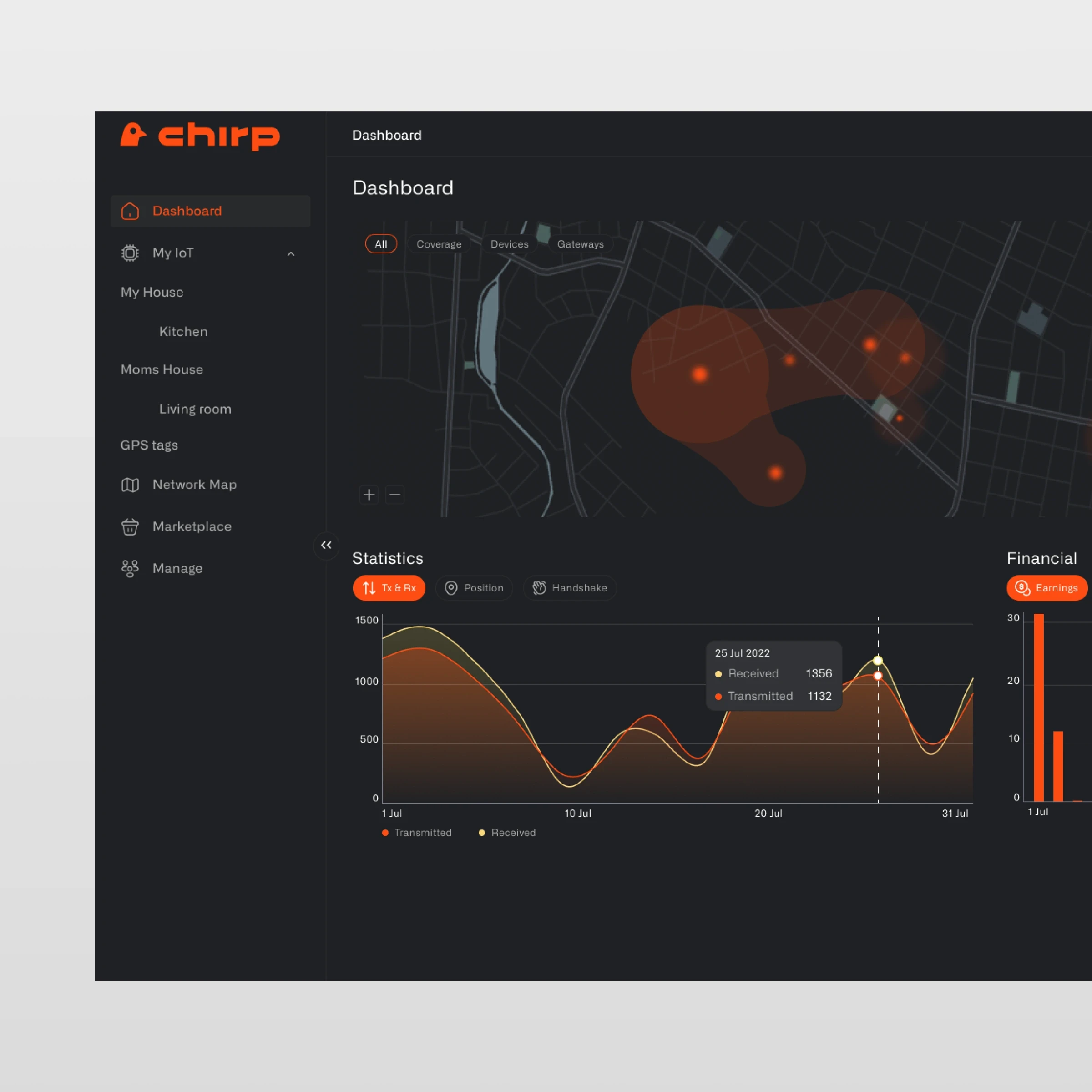Viewport: 1092px width, 1092px height.
Task: Click the Dashboard home icon in sidebar
Action: [130, 212]
